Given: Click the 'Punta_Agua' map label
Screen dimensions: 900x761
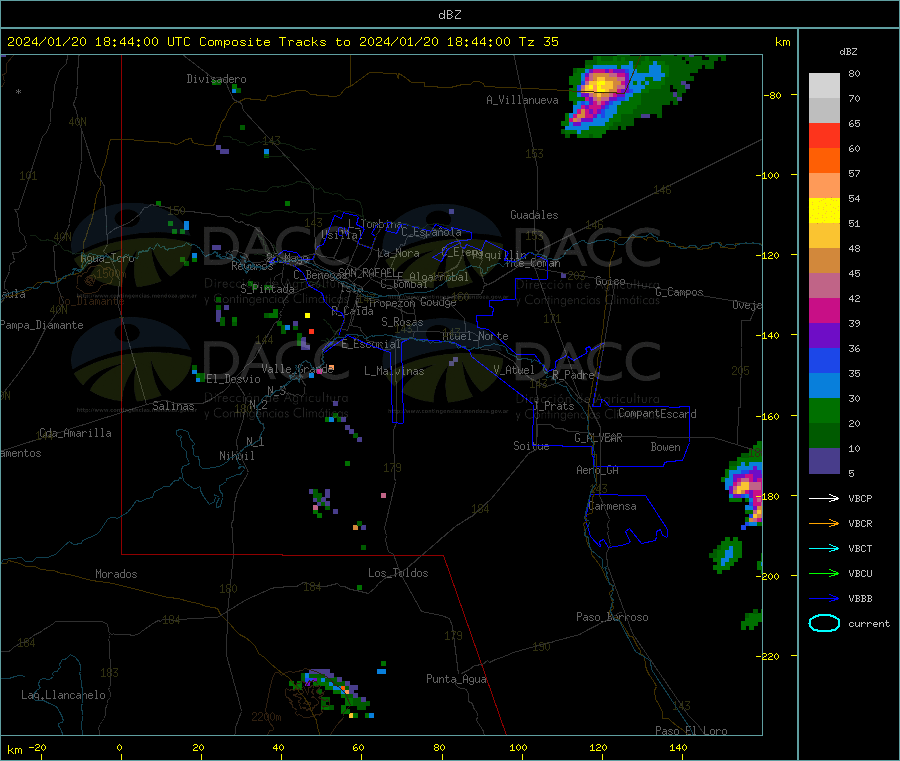Looking at the screenshot, I should (x=456, y=679).
